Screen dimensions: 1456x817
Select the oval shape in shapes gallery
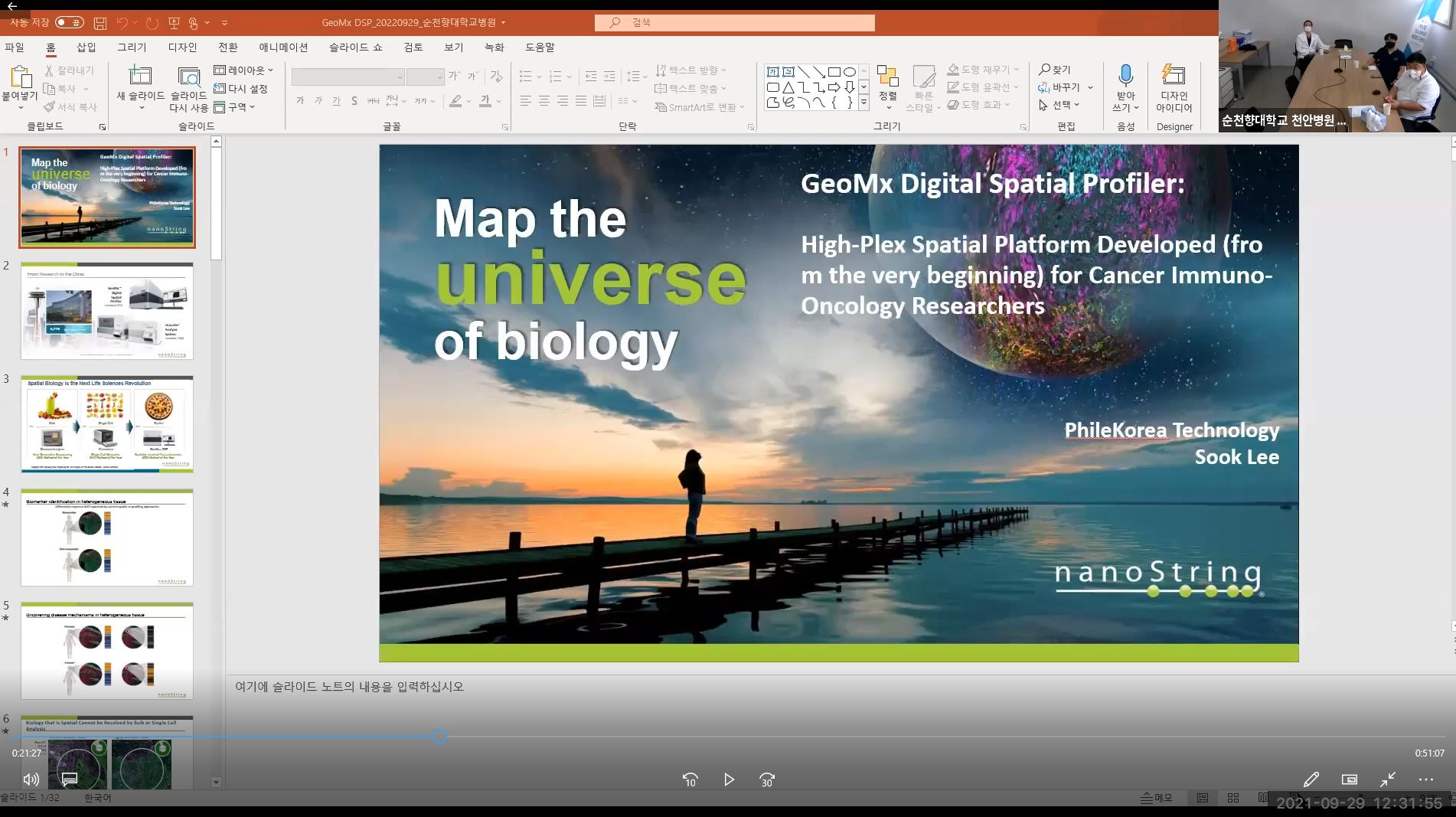[850, 72]
